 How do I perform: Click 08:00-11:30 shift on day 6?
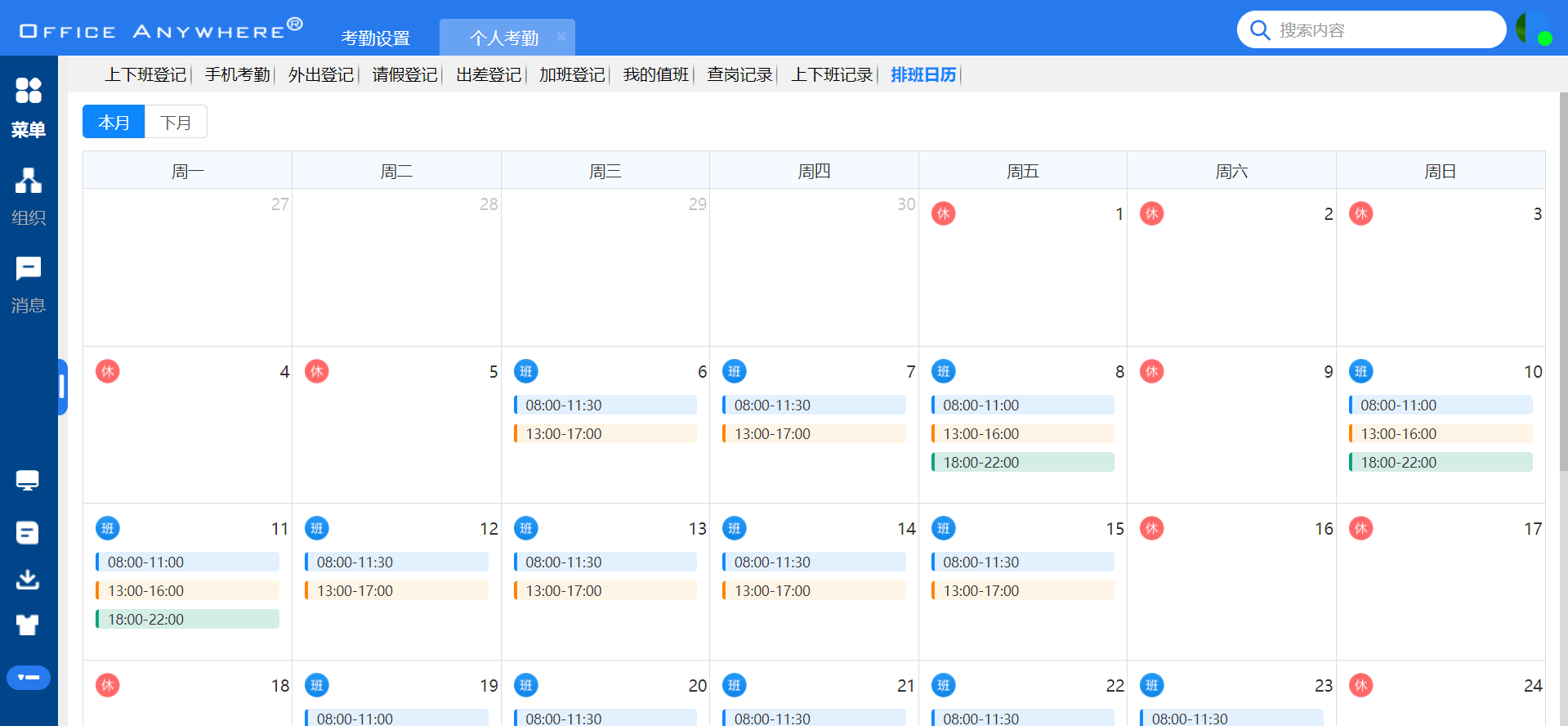[605, 406]
